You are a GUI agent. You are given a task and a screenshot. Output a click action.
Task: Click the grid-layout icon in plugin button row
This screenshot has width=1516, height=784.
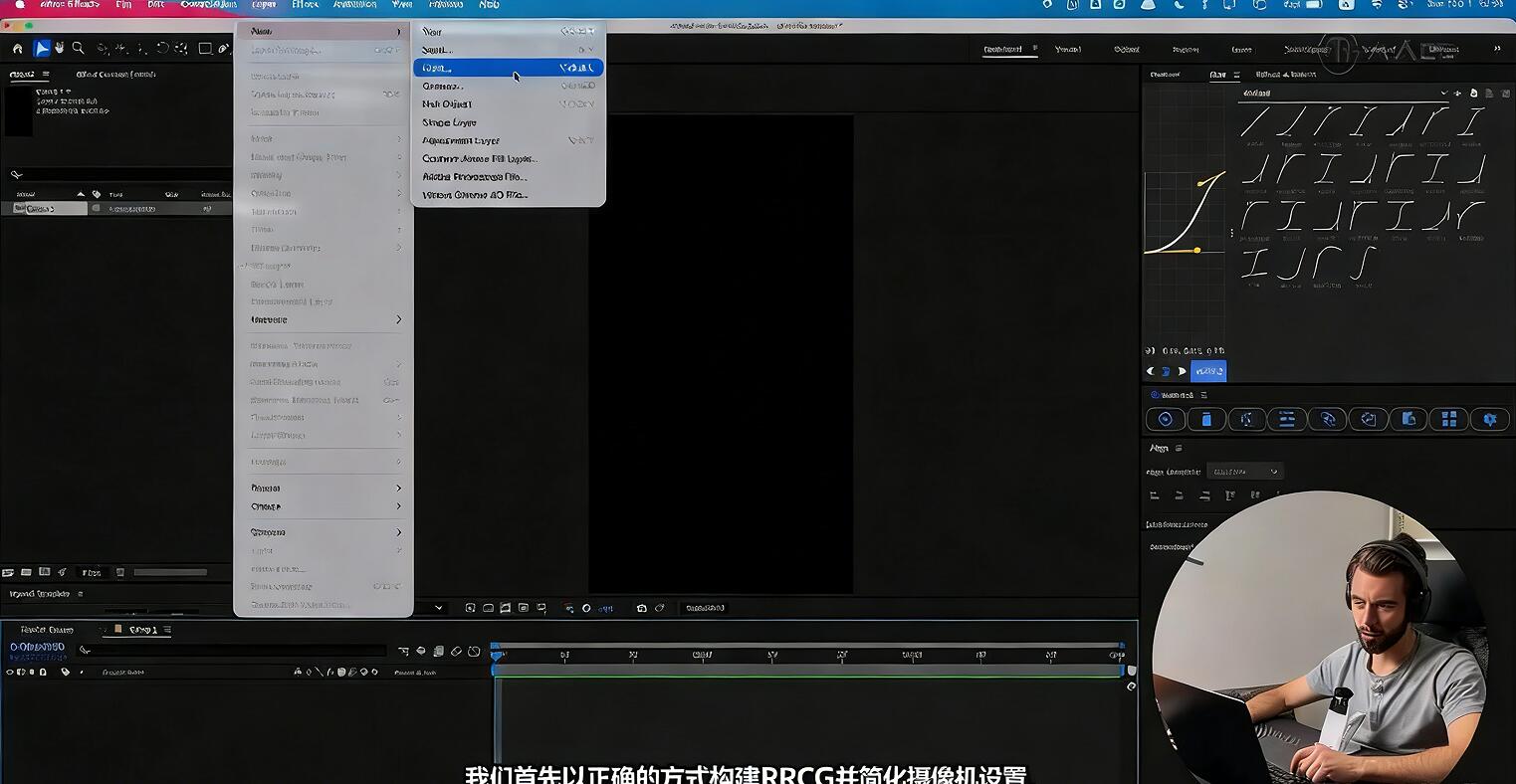coord(1449,420)
